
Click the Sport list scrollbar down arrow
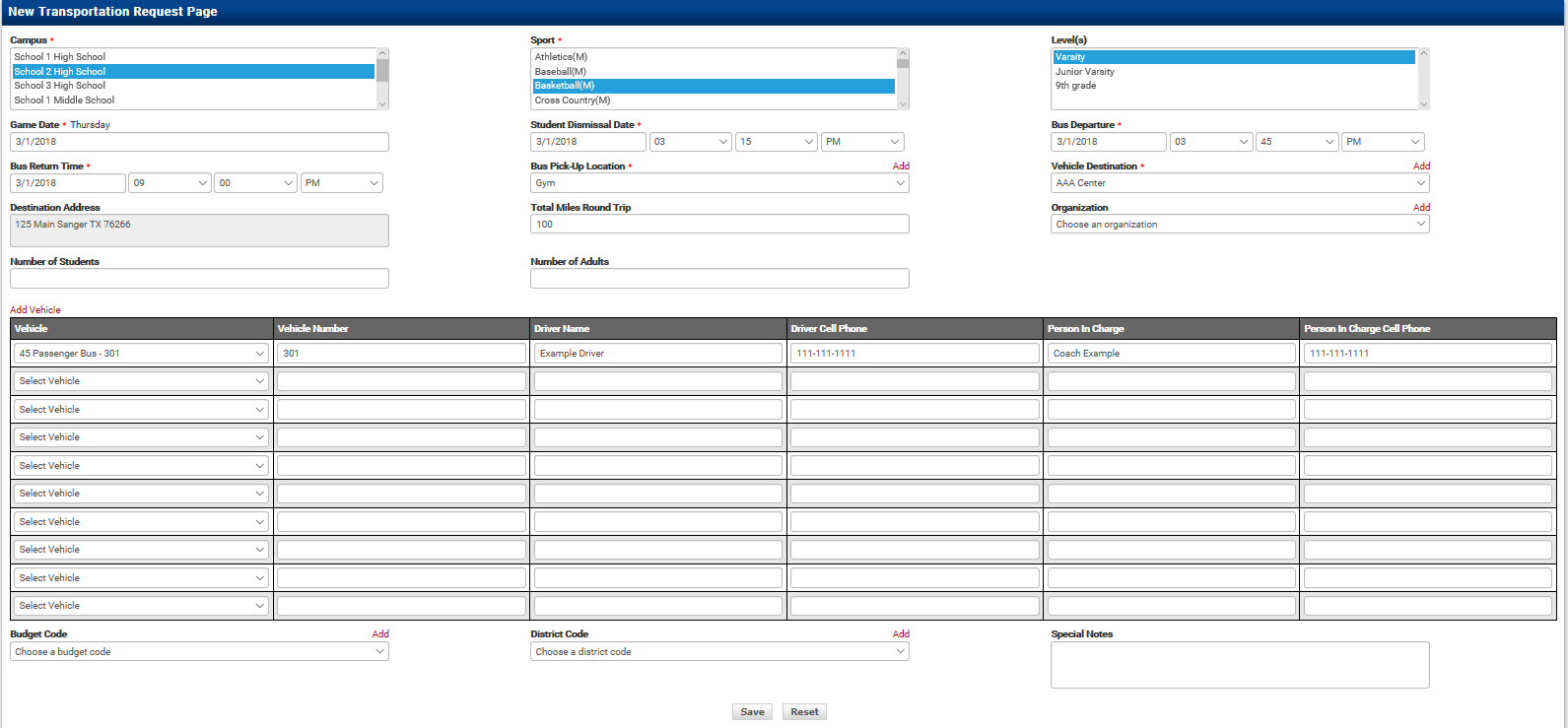(x=903, y=102)
